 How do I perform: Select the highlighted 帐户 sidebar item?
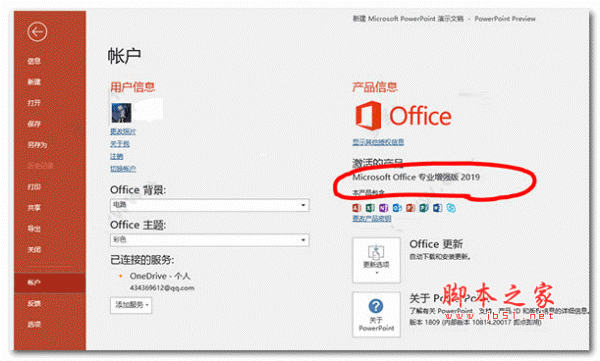[50, 283]
